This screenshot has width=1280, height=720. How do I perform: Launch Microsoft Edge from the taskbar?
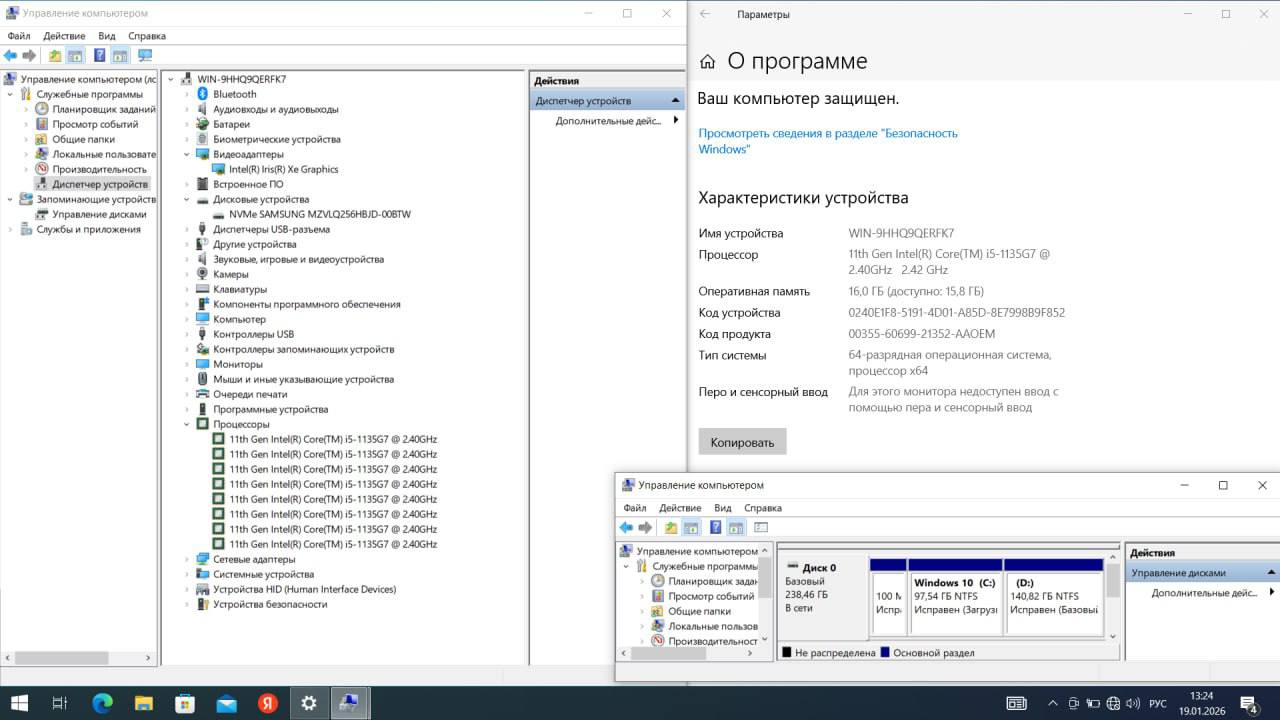point(102,703)
